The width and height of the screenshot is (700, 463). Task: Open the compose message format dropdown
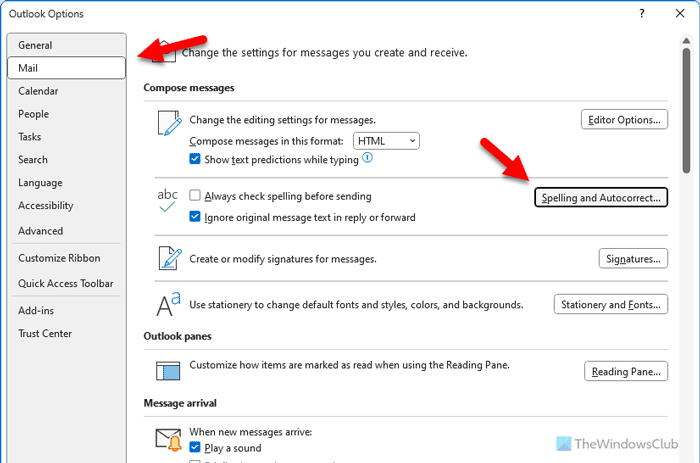coord(387,141)
